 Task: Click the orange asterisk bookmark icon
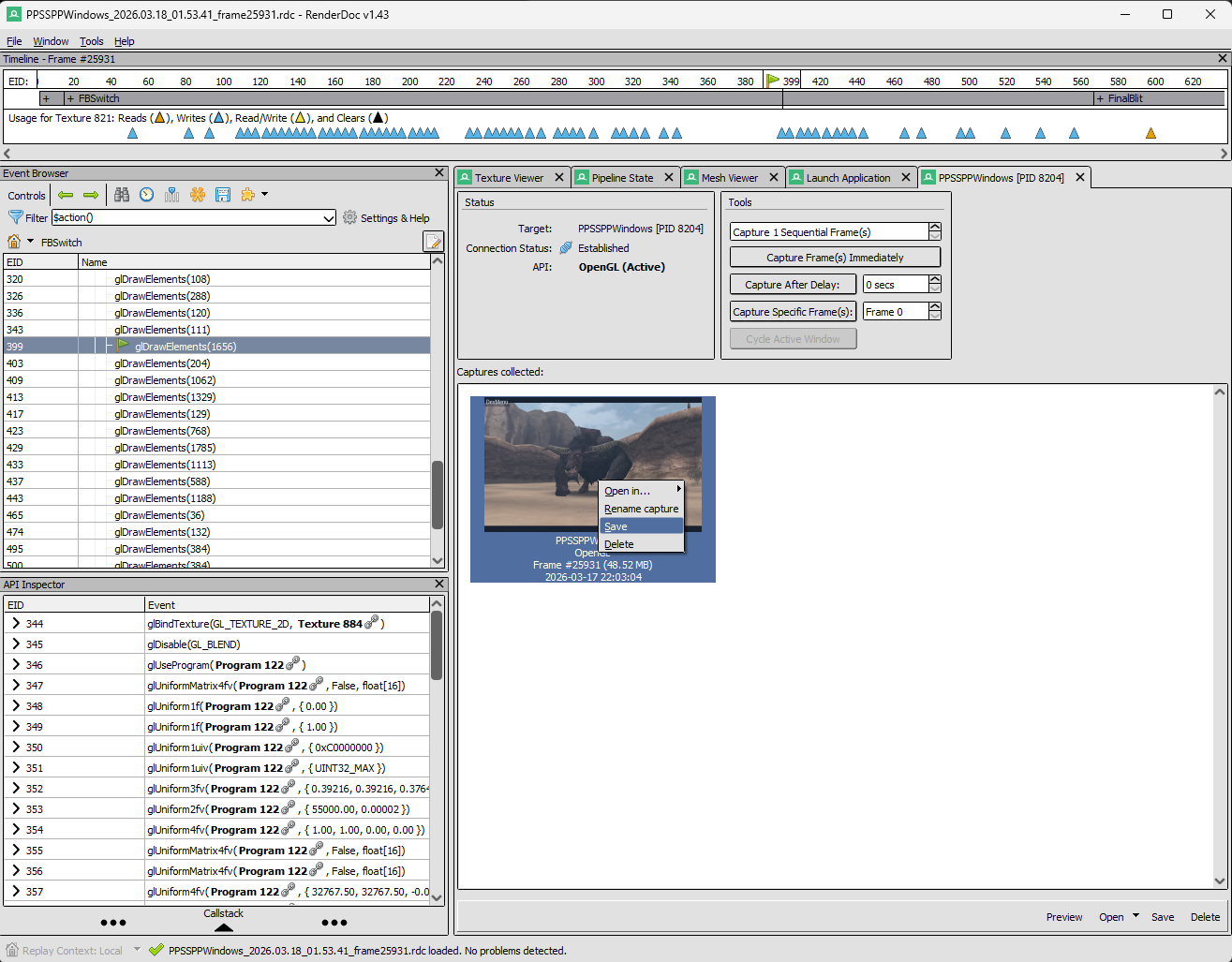(x=198, y=195)
